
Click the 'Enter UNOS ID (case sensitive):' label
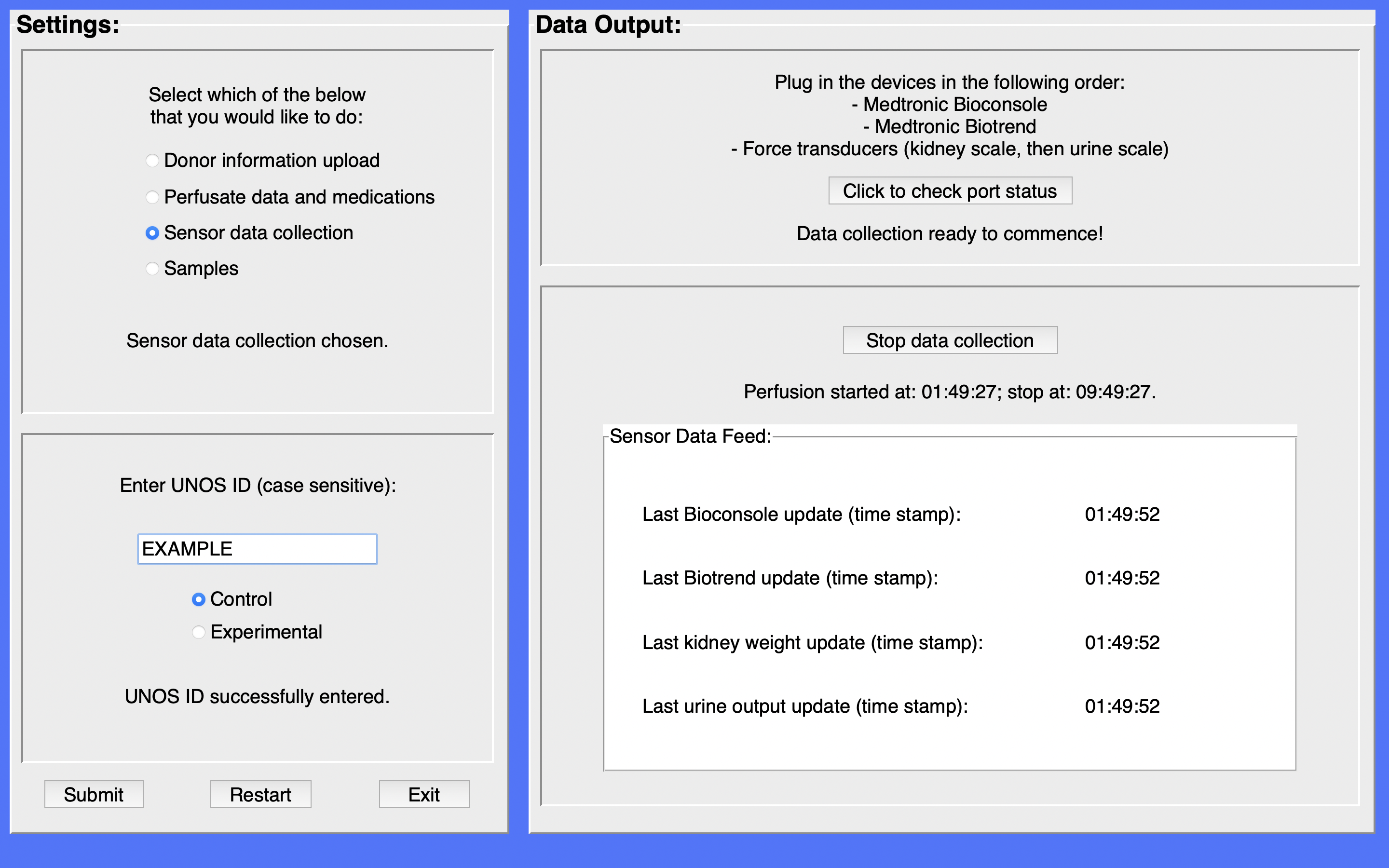(x=258, y=486)
